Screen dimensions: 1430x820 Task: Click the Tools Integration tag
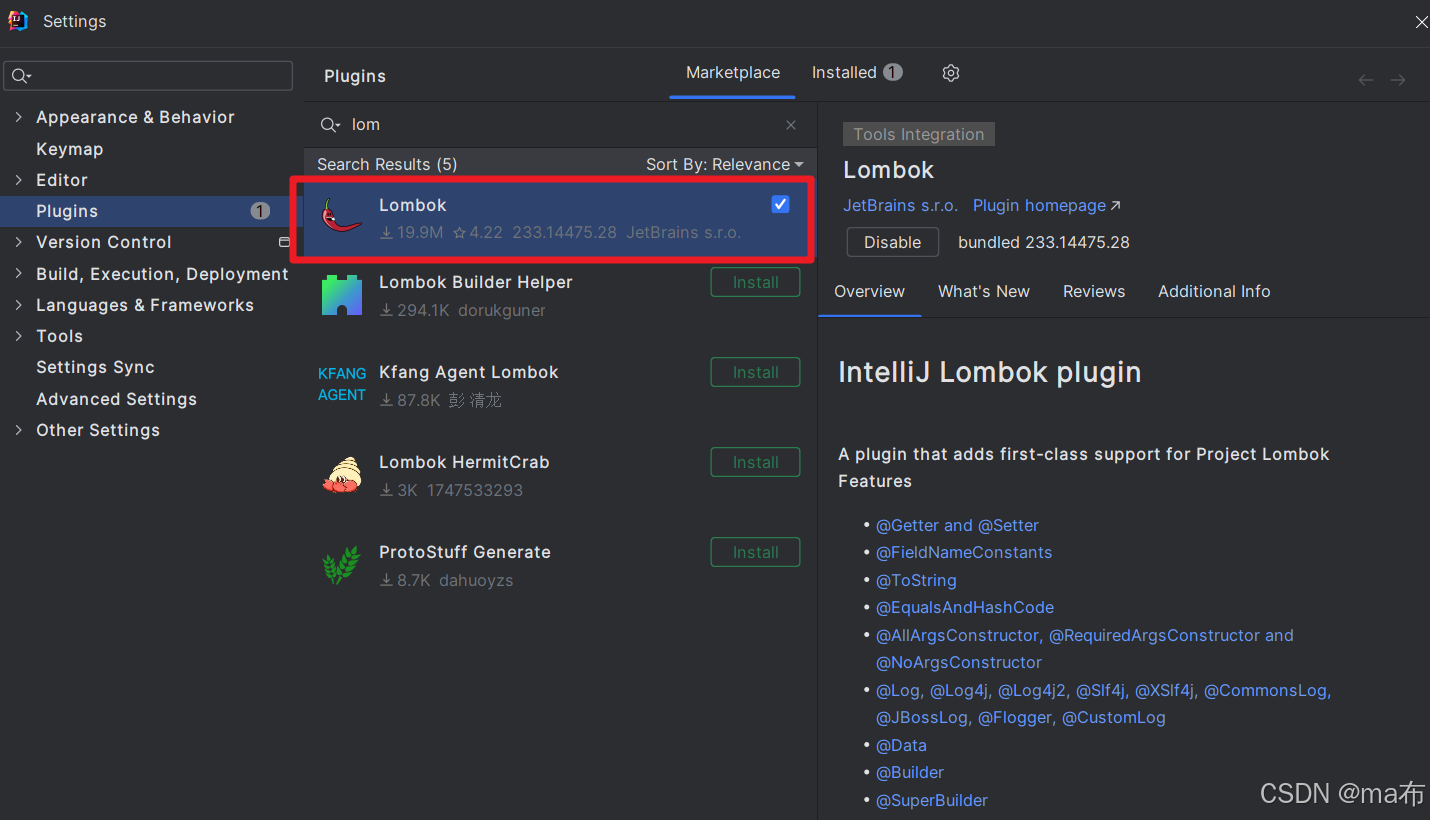[x=919, y=134]
